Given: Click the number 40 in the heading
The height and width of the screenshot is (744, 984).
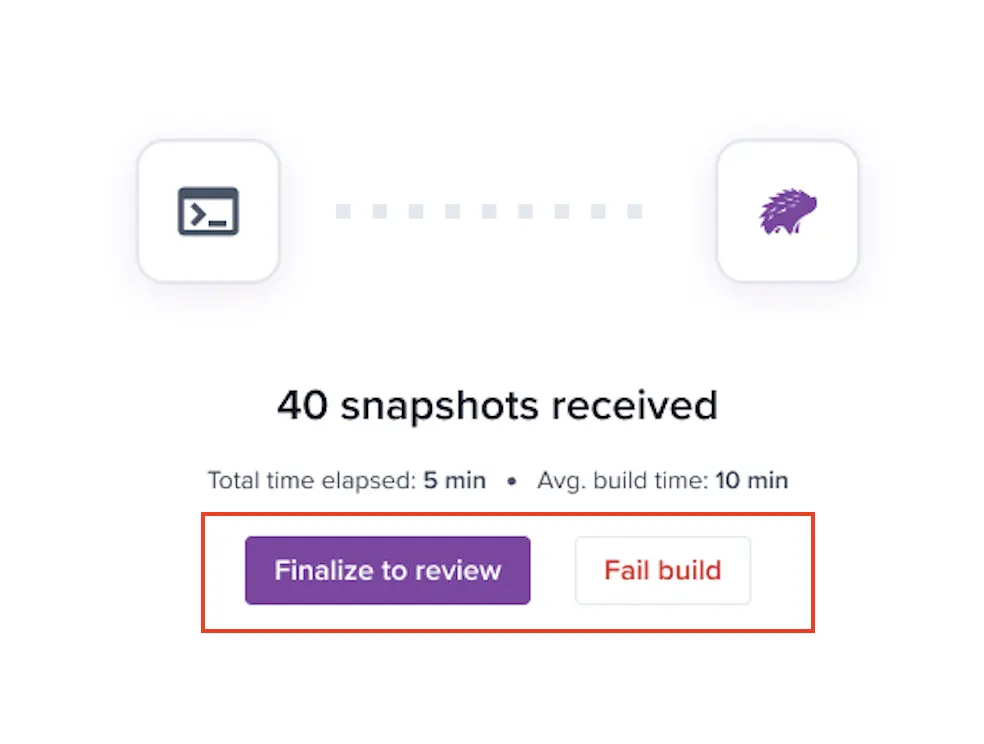Looking at the screenshot, I should pyautogui.click(x=302, y=405).
